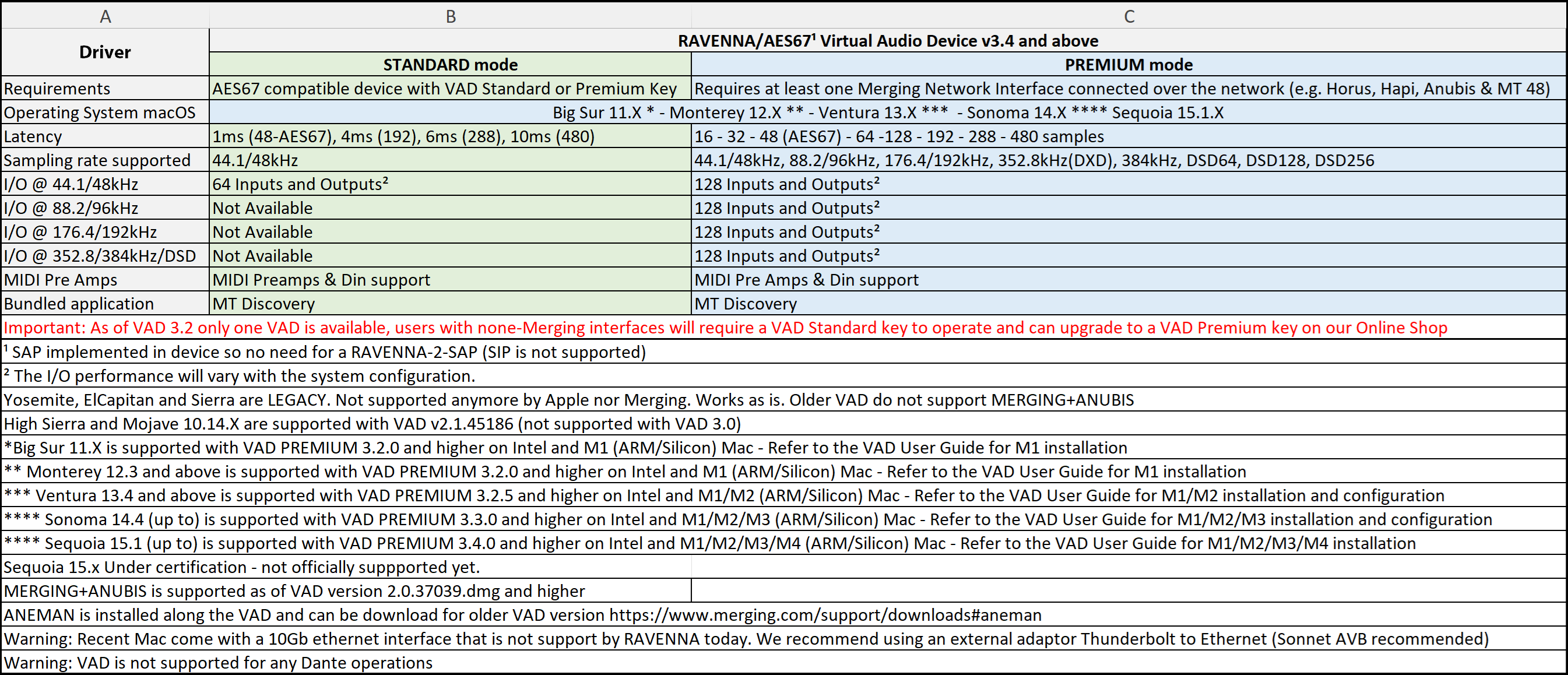Click the MIDI Pre Amps row label
The image size is (1568, 675).
(106, 279)
